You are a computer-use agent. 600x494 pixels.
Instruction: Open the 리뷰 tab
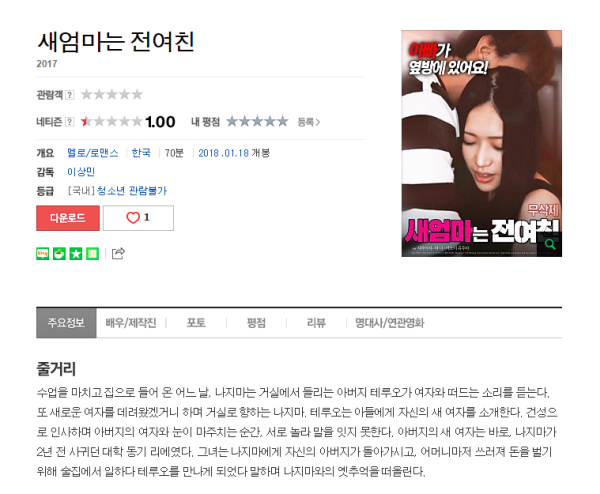point(316,323)
